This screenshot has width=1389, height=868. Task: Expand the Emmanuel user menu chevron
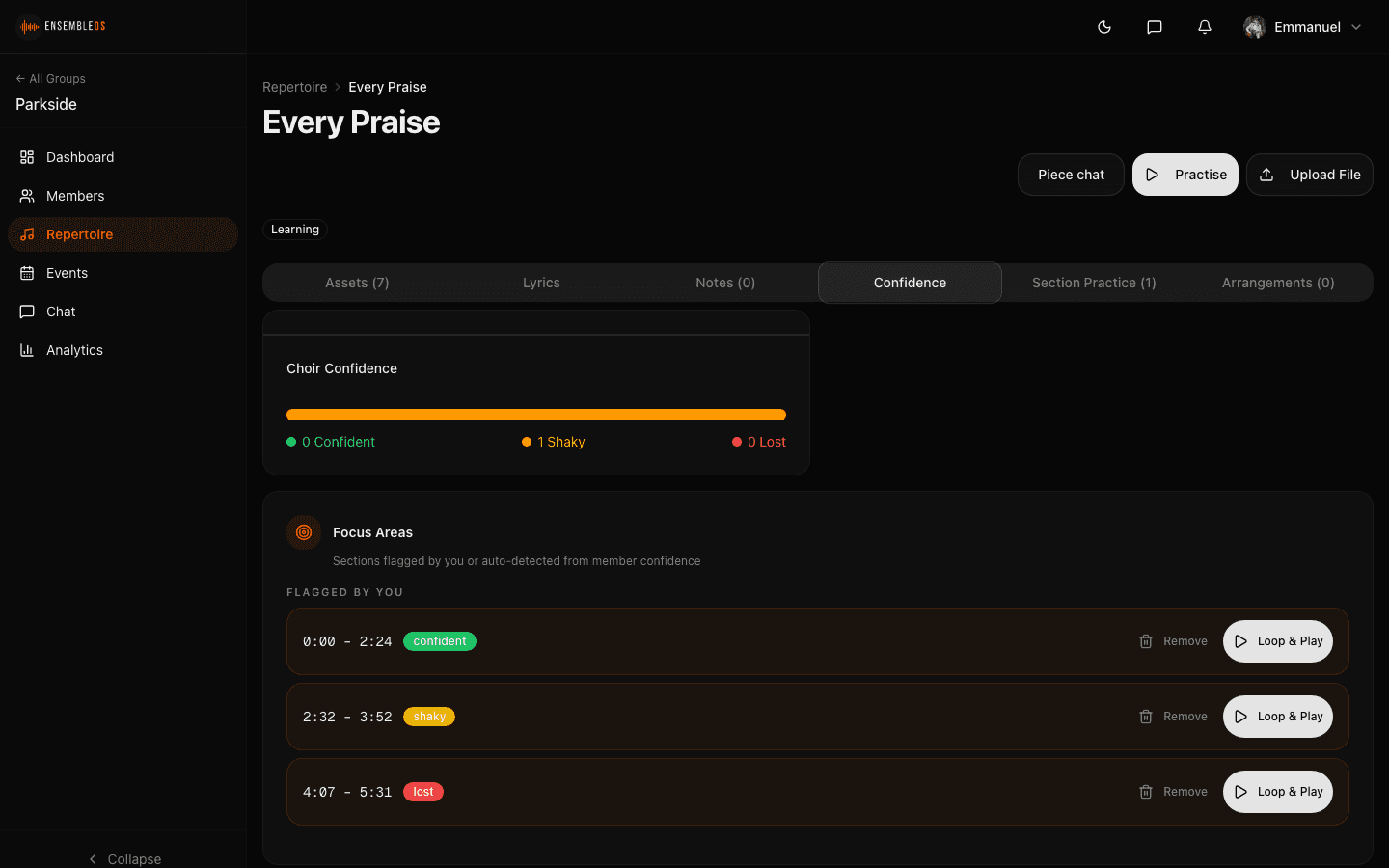pos(1356,27)
